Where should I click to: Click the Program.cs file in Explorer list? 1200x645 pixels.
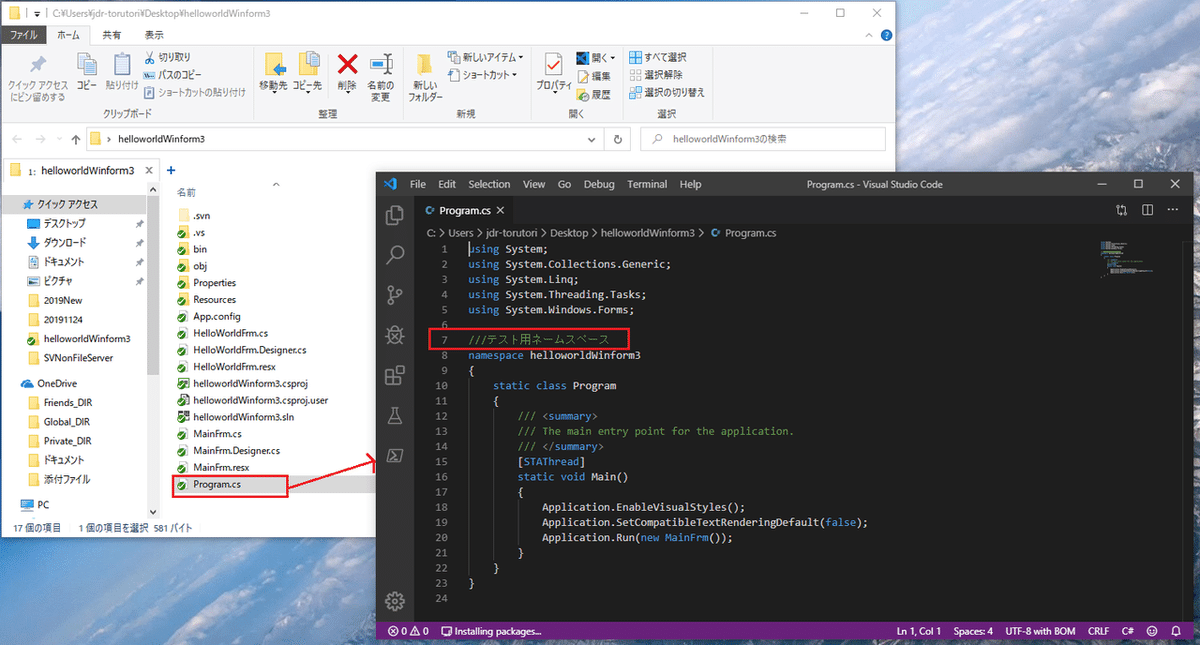pyautogui.click(x=216, y=485)
